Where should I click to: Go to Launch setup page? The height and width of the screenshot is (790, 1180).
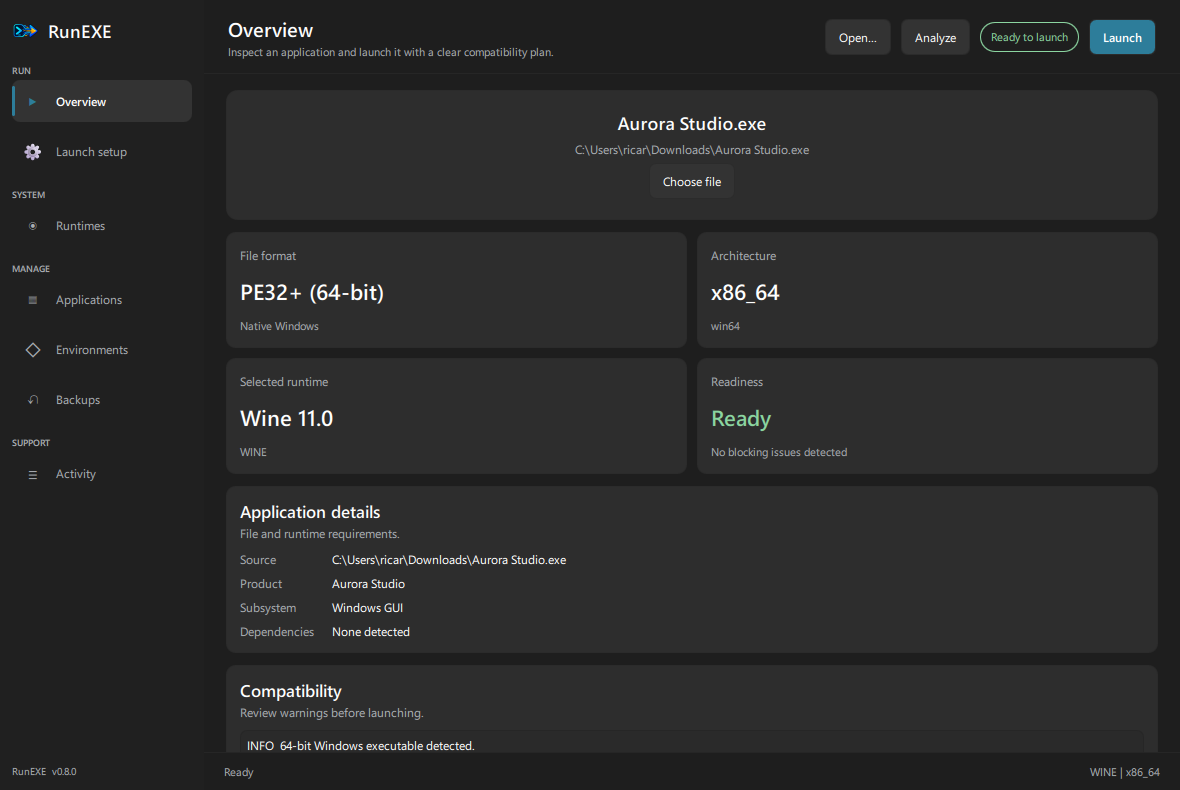click(102, 152)
